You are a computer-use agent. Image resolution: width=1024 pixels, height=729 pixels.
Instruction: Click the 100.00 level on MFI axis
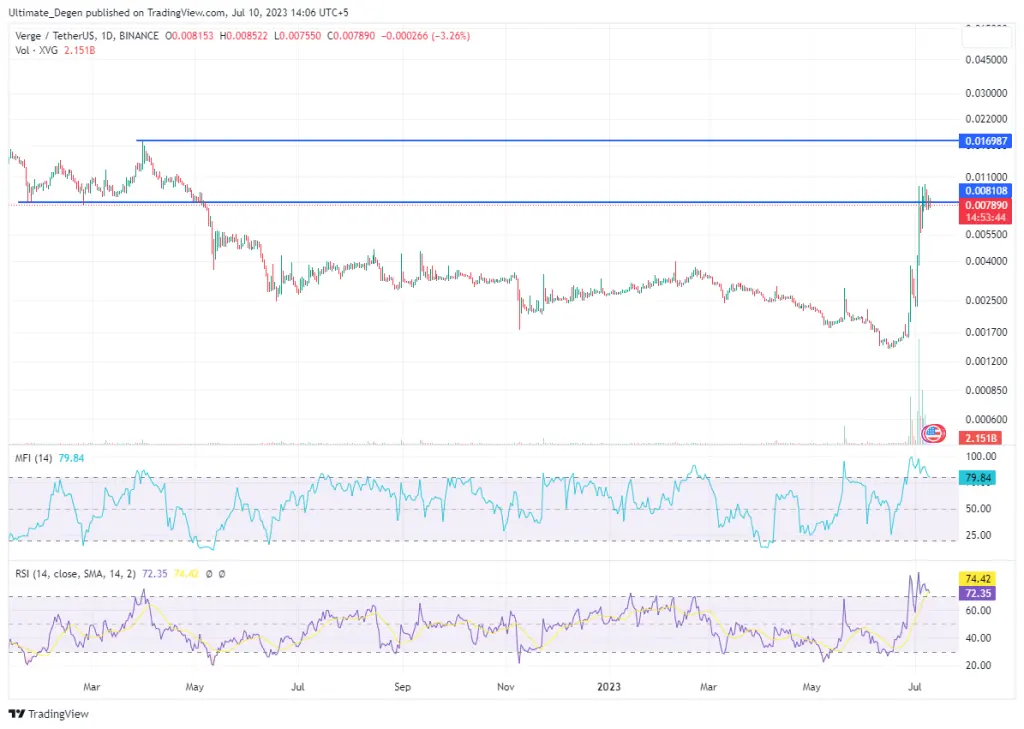pyautogui.click(x=981, y=456)
